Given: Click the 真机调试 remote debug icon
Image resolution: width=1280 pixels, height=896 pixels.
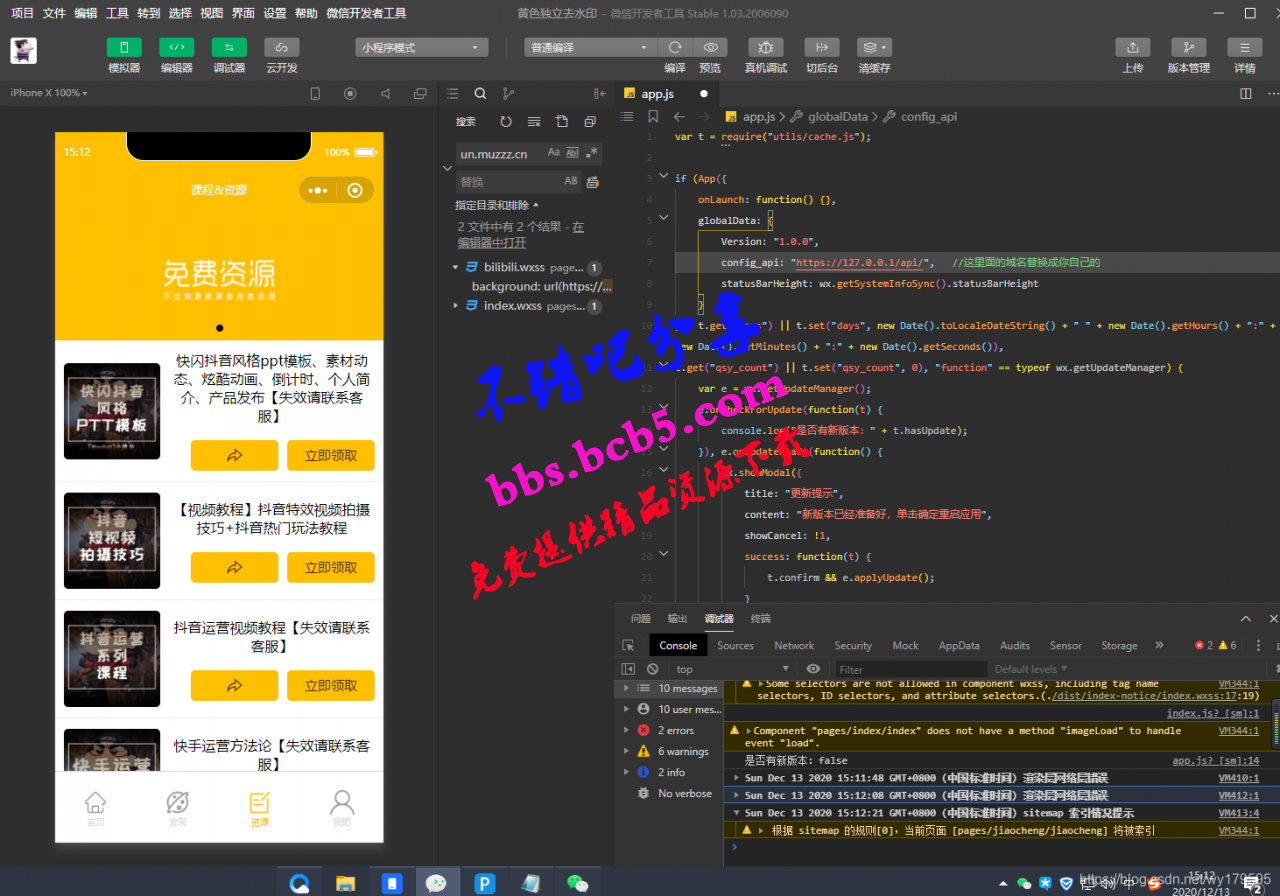Looking at the screenshot, I should point(766,47).
